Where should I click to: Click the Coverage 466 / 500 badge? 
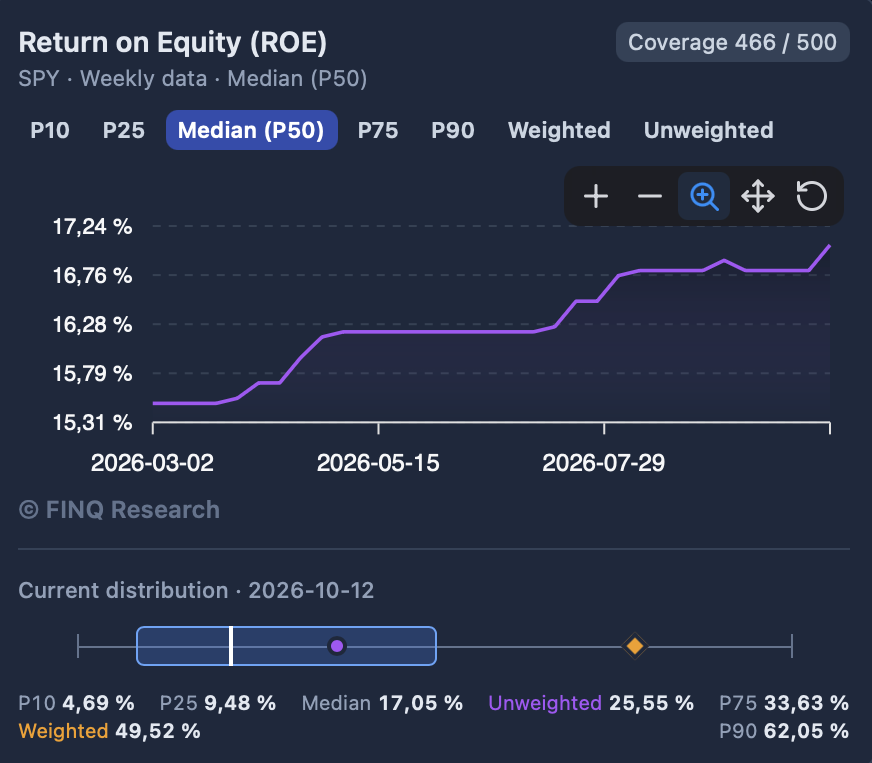pos(732,42)
